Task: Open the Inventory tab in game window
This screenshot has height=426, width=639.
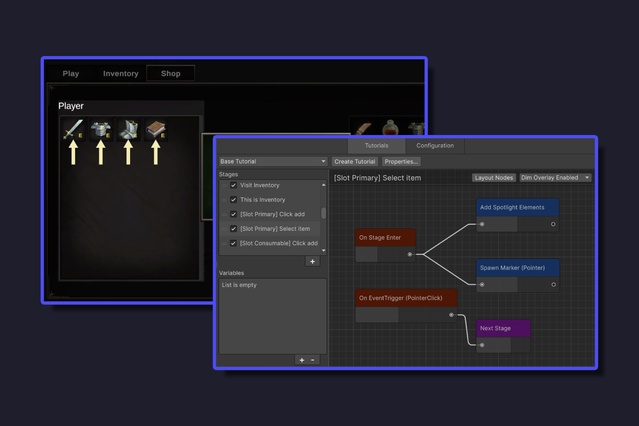Action: click(121, 74)
